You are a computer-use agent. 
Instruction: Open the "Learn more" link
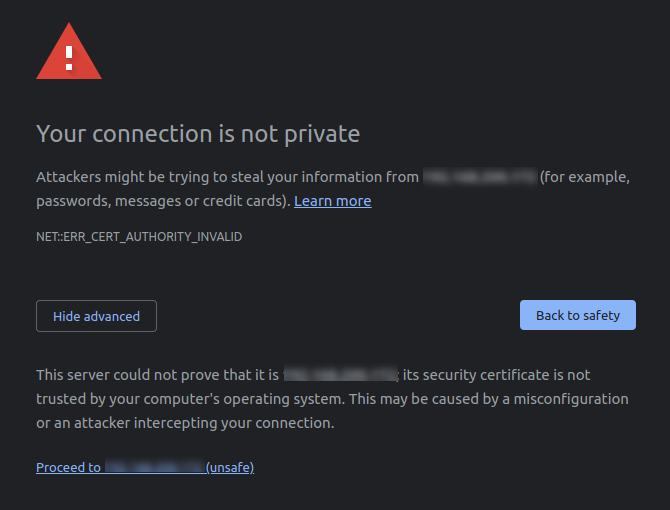click(332, 201)
